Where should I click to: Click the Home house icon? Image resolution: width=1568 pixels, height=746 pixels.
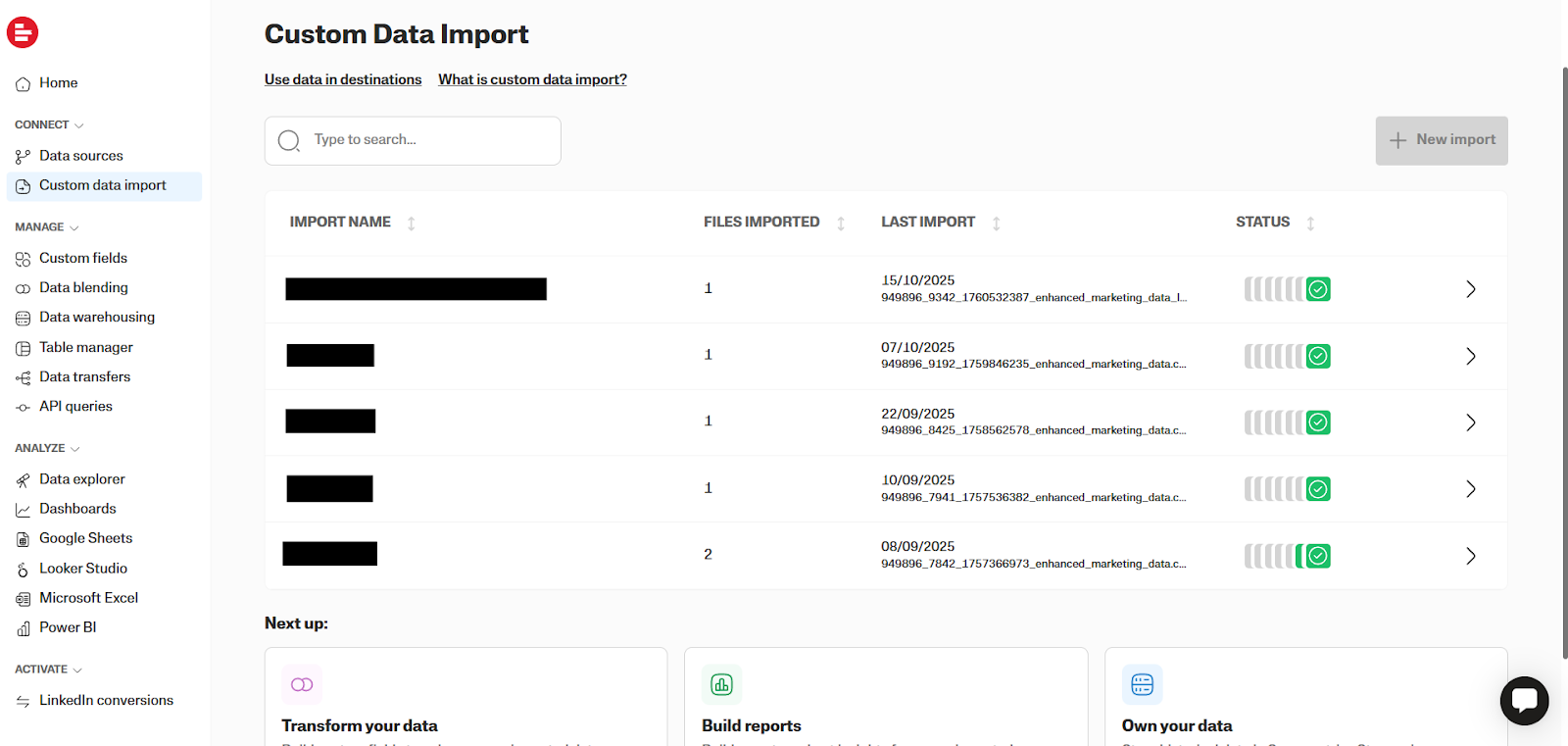[23, 84]
